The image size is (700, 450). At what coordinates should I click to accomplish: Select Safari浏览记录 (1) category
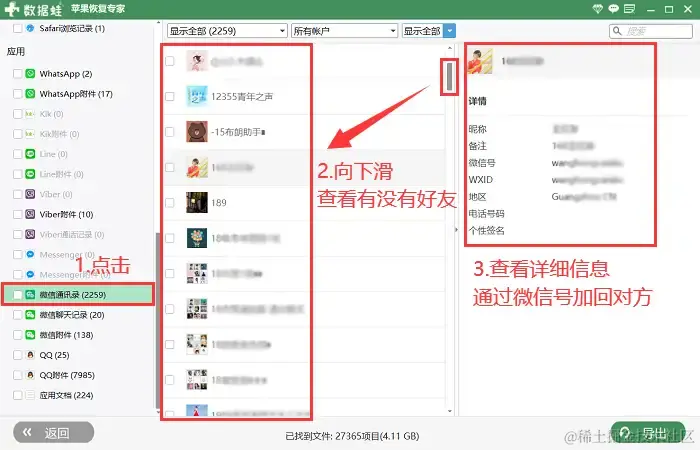click(x=72, y=28)
